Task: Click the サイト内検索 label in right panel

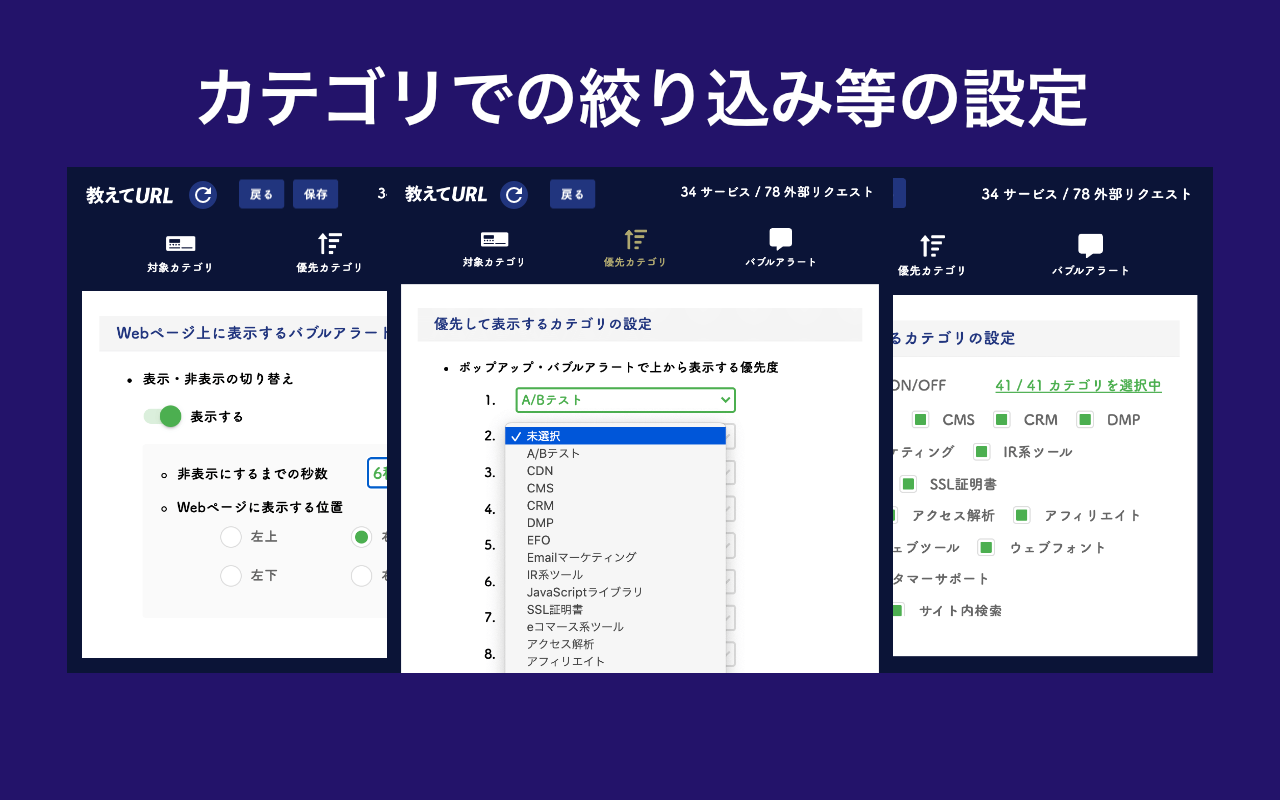Action: (x=960, y=610)
